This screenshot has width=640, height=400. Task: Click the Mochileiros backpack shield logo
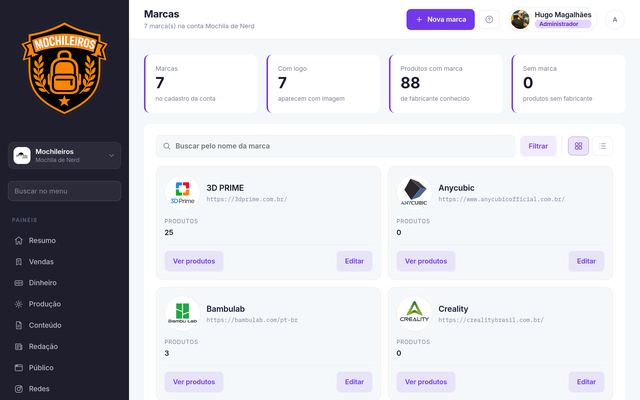[x=64, y=68]
